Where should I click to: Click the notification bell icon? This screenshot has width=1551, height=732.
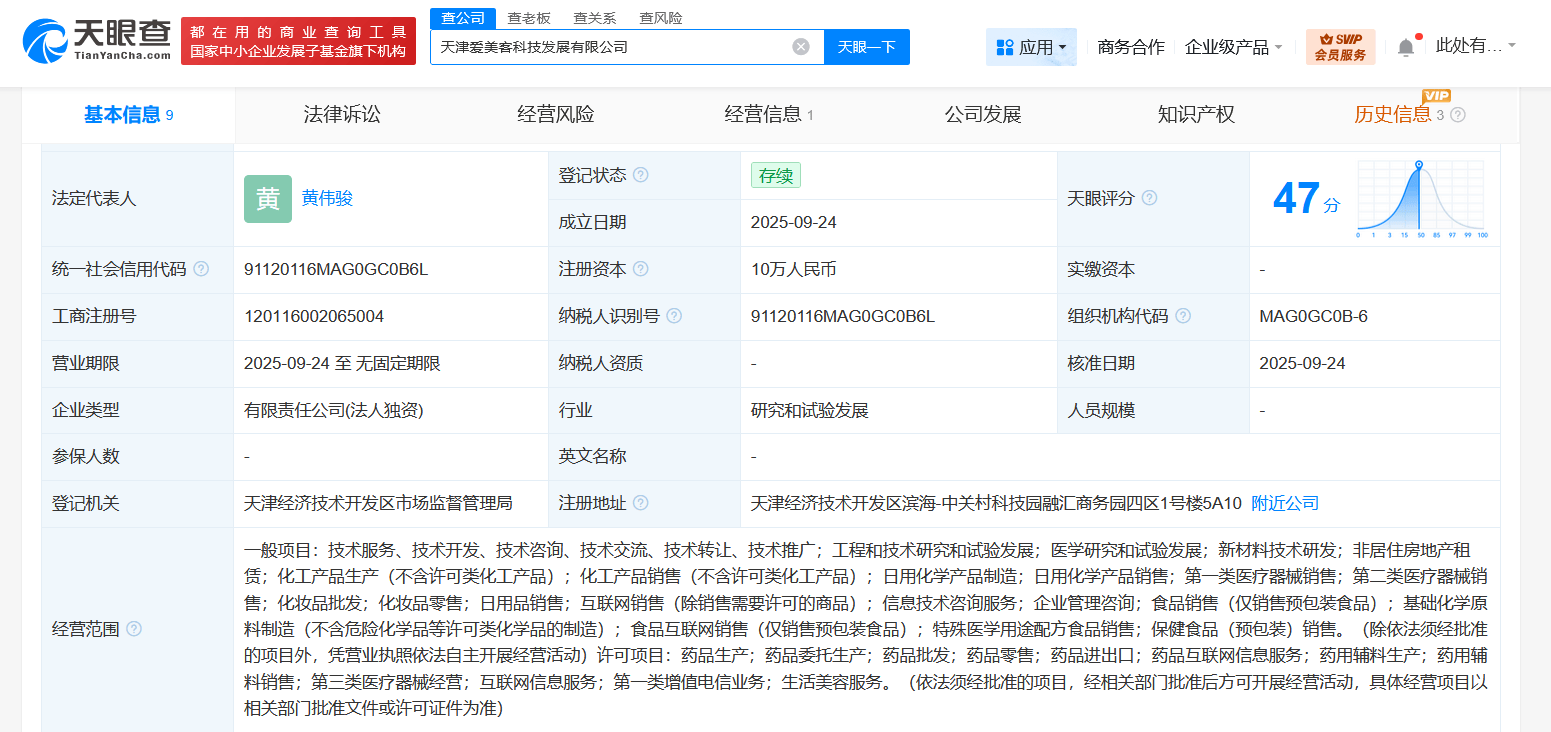(1405, 44)
